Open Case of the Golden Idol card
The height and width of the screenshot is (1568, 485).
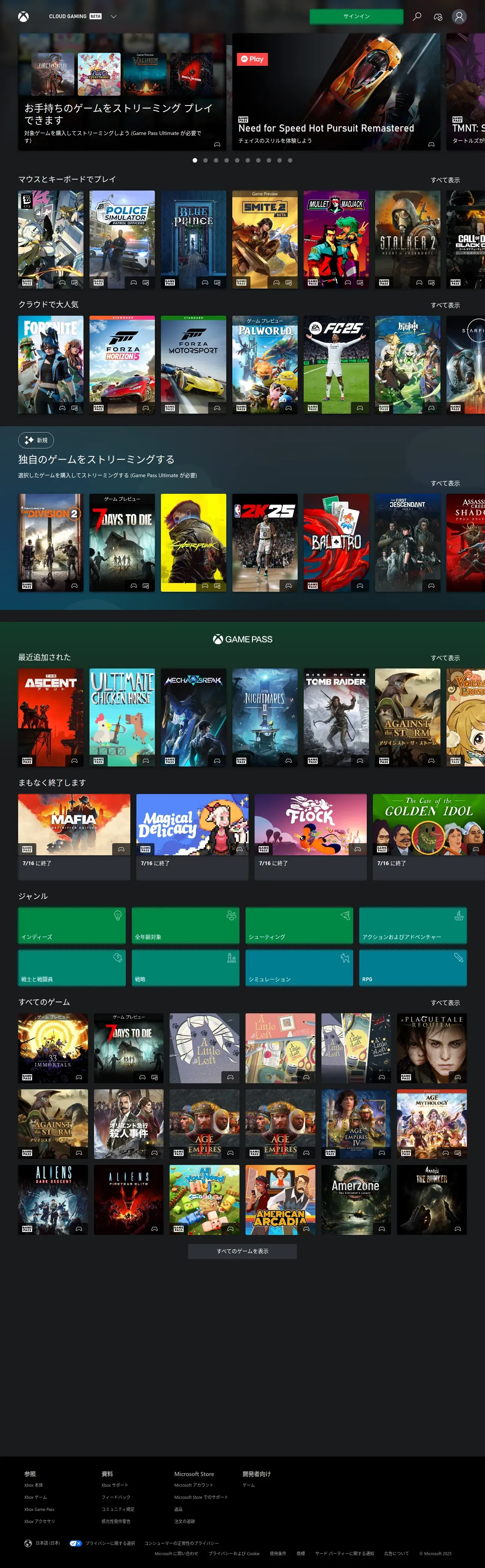(x=428, y=837)
